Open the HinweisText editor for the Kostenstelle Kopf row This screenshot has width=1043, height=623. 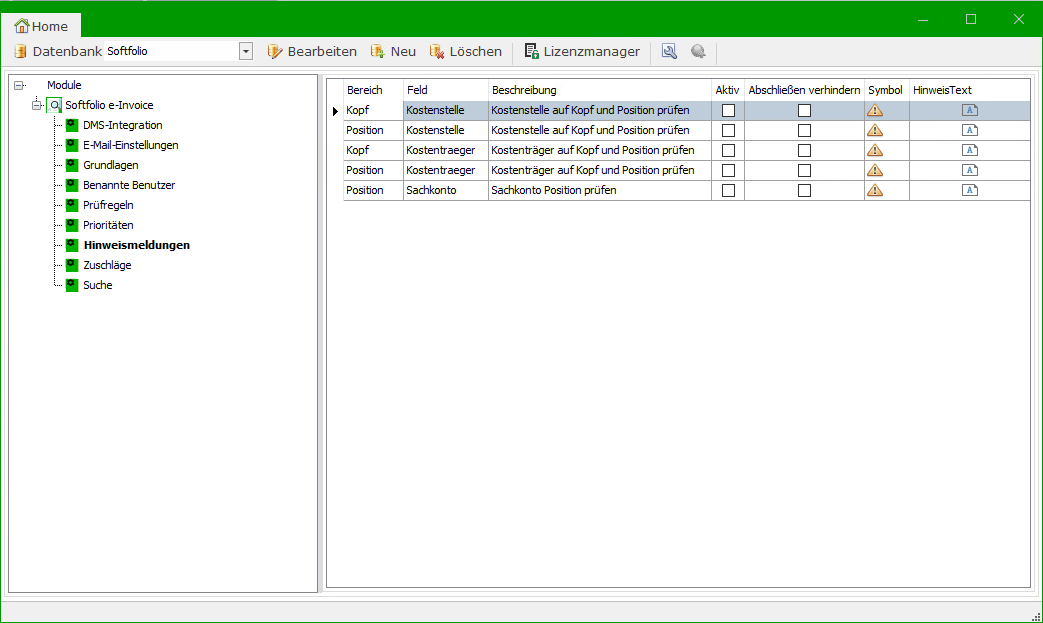pyautogui.click(x=969, y=110)
